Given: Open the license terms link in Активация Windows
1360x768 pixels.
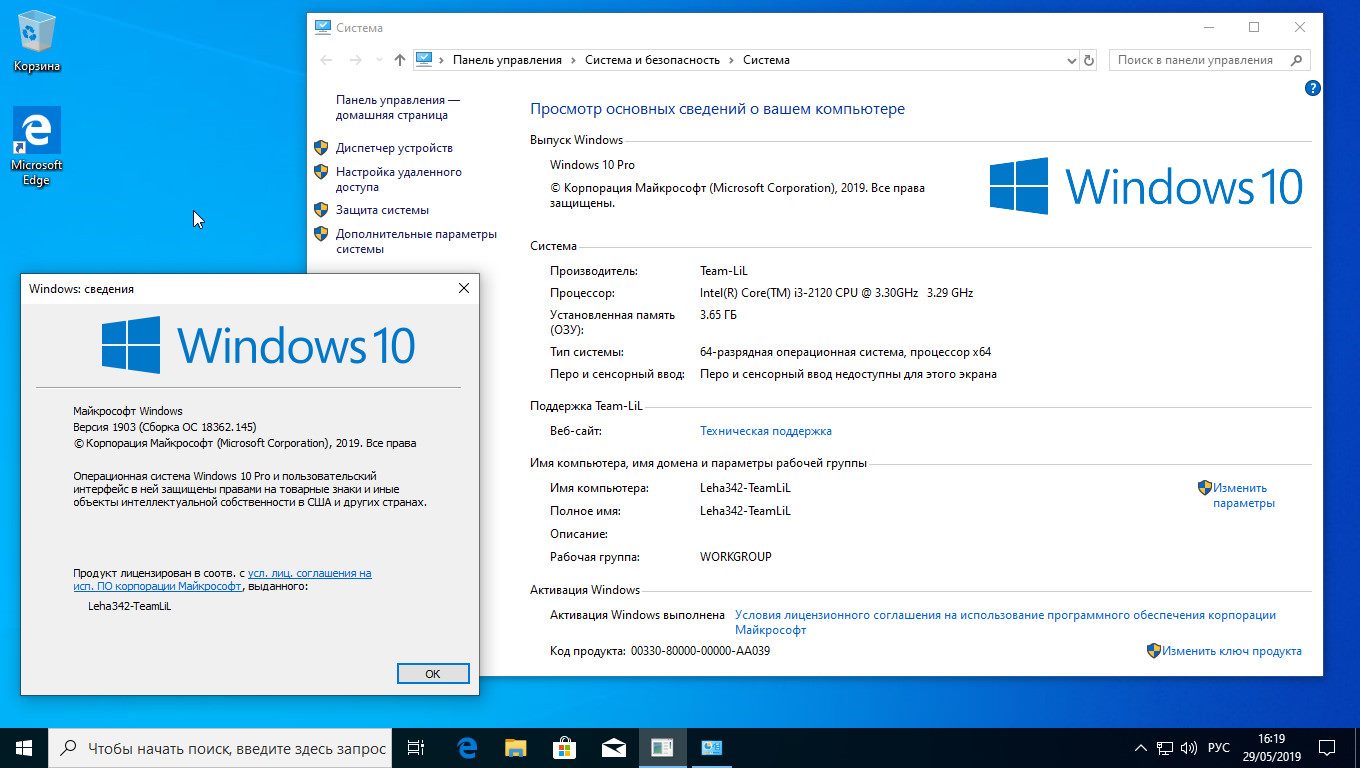Looking at the screenshot, I should coord(1005,622).
